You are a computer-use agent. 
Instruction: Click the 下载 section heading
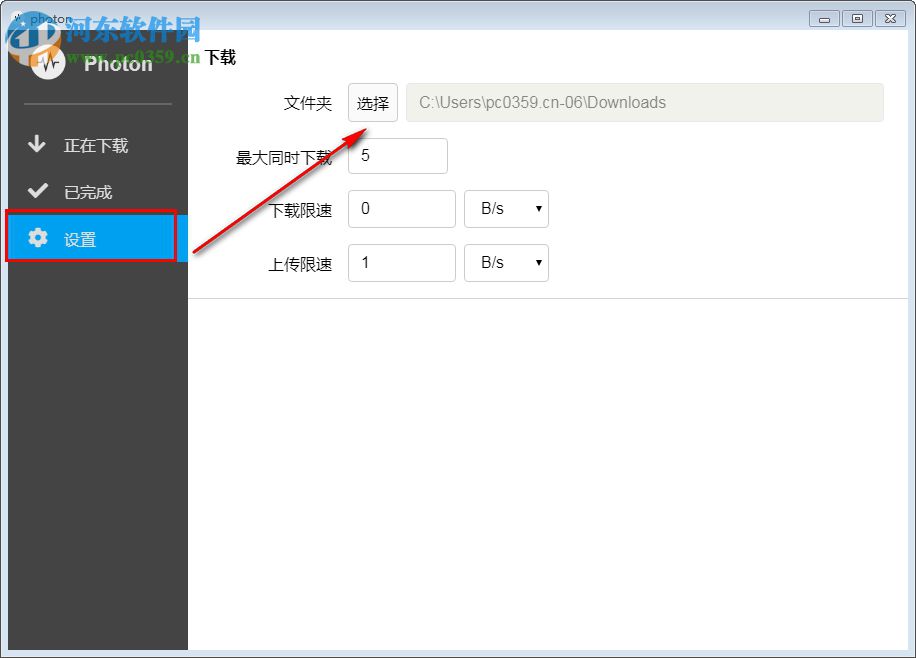(222, 57)
